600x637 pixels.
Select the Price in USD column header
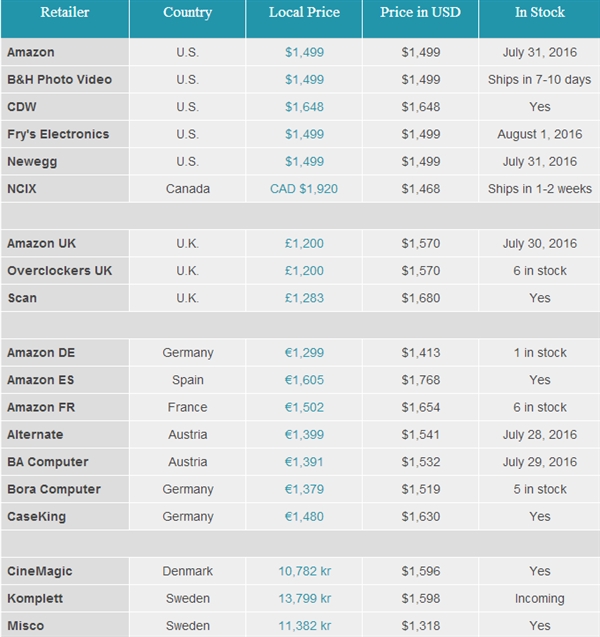tap(420, 13)
